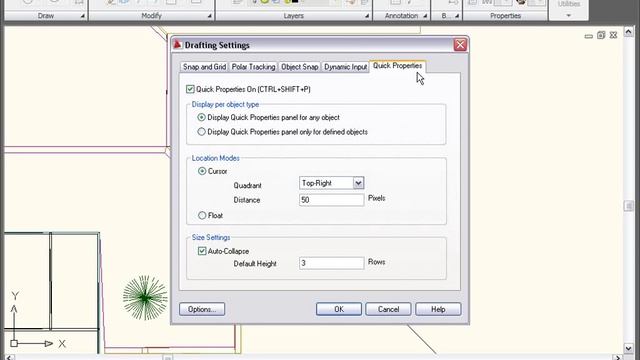Screen dimensions: 640x360
Task: Click the vertical scrollbar up arrow
Action: tap(628, 31)
